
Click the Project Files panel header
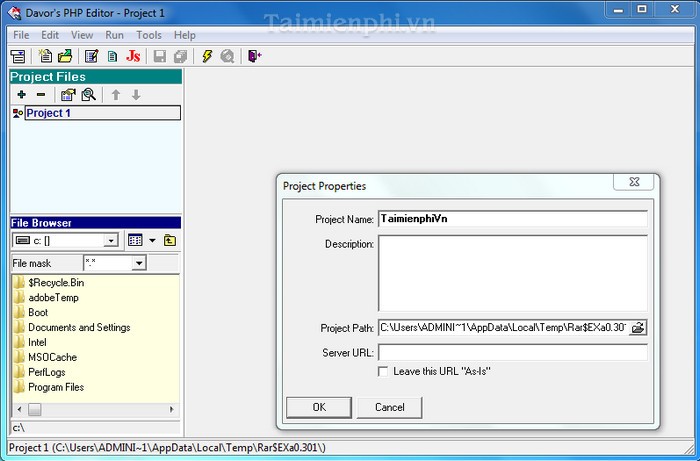pos(96,77)
